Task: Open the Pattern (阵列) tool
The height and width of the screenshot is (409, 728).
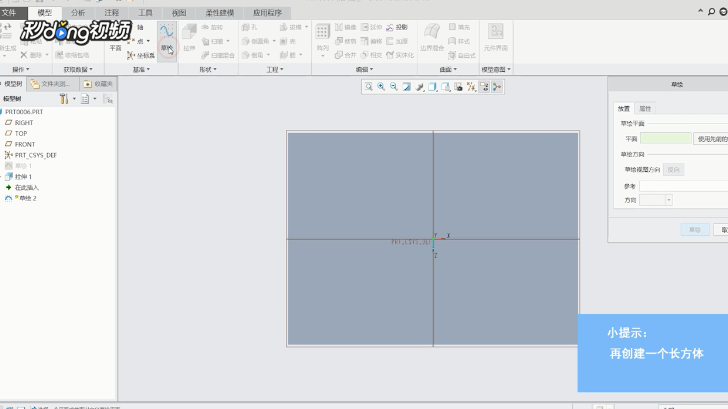Action: (322, 38)
